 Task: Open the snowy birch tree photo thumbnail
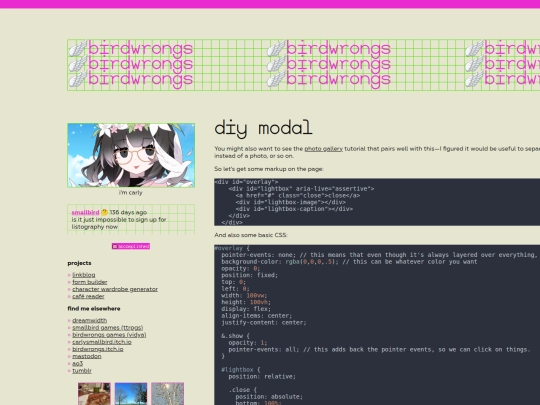[x=167, y=394]
